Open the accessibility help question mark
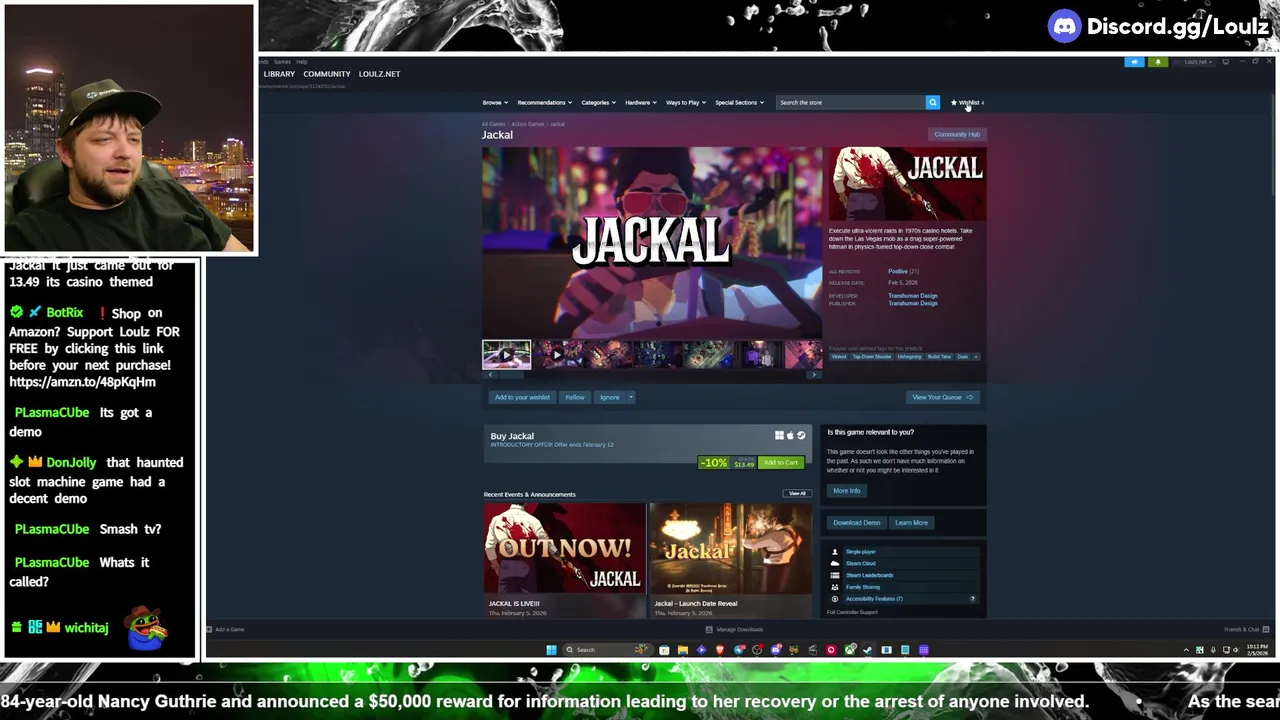Viewport: 1280px width, 720px height. (x=972, y=599)
